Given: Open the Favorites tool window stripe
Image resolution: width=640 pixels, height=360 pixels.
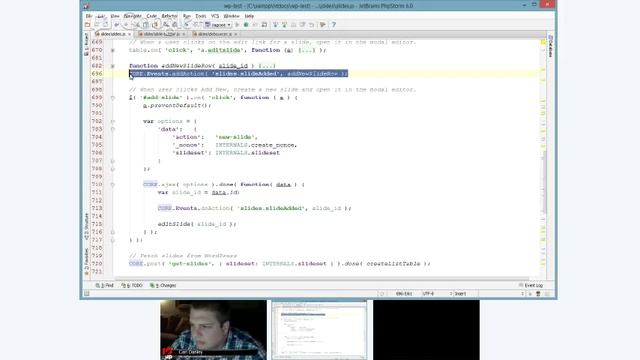Looking at the screenshot, I should coord(86,261).
